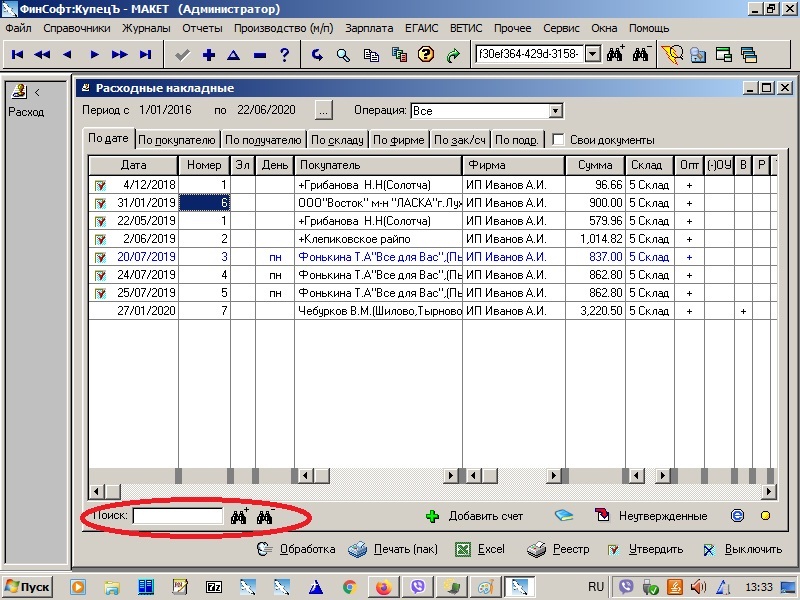Click the Поиск input field

click(178, 516)
